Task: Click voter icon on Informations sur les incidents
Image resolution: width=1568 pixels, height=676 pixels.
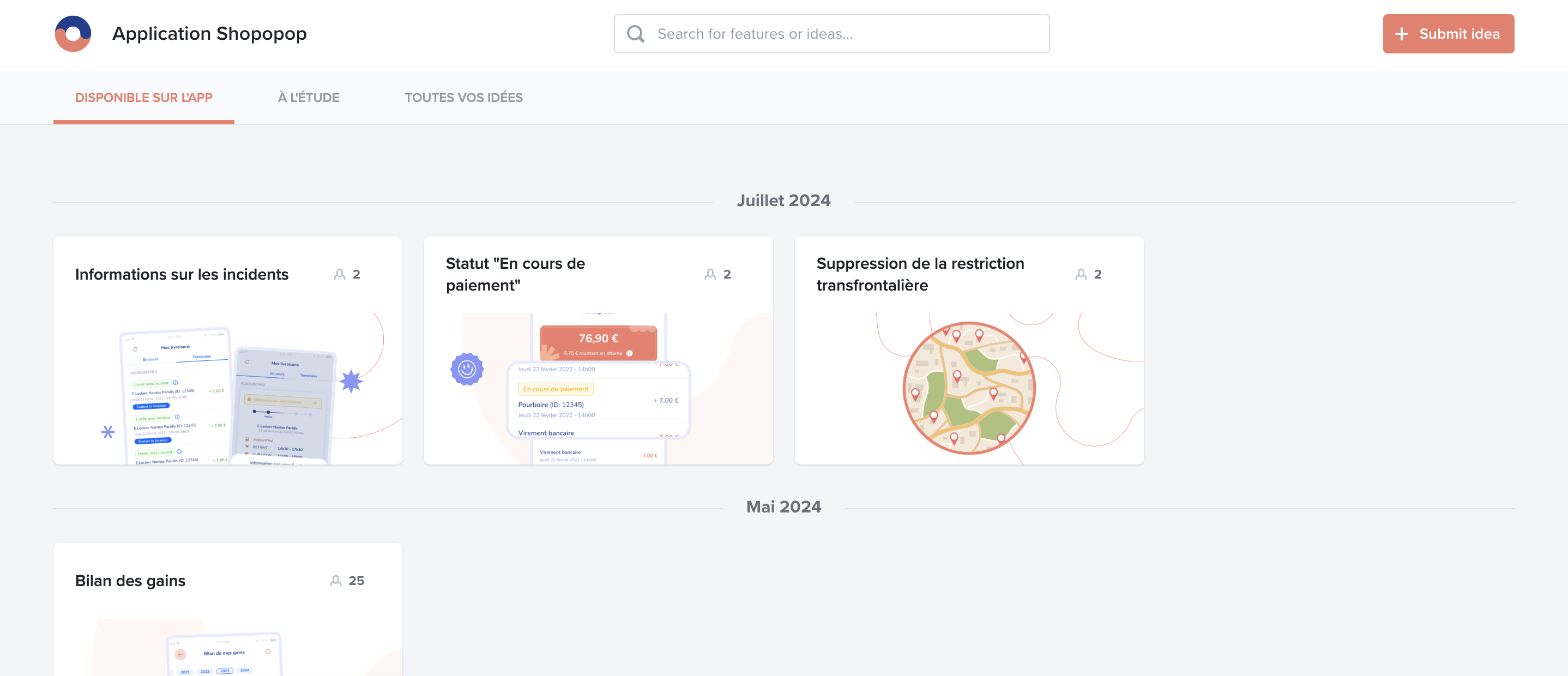Action: click(x=340, y=274)
